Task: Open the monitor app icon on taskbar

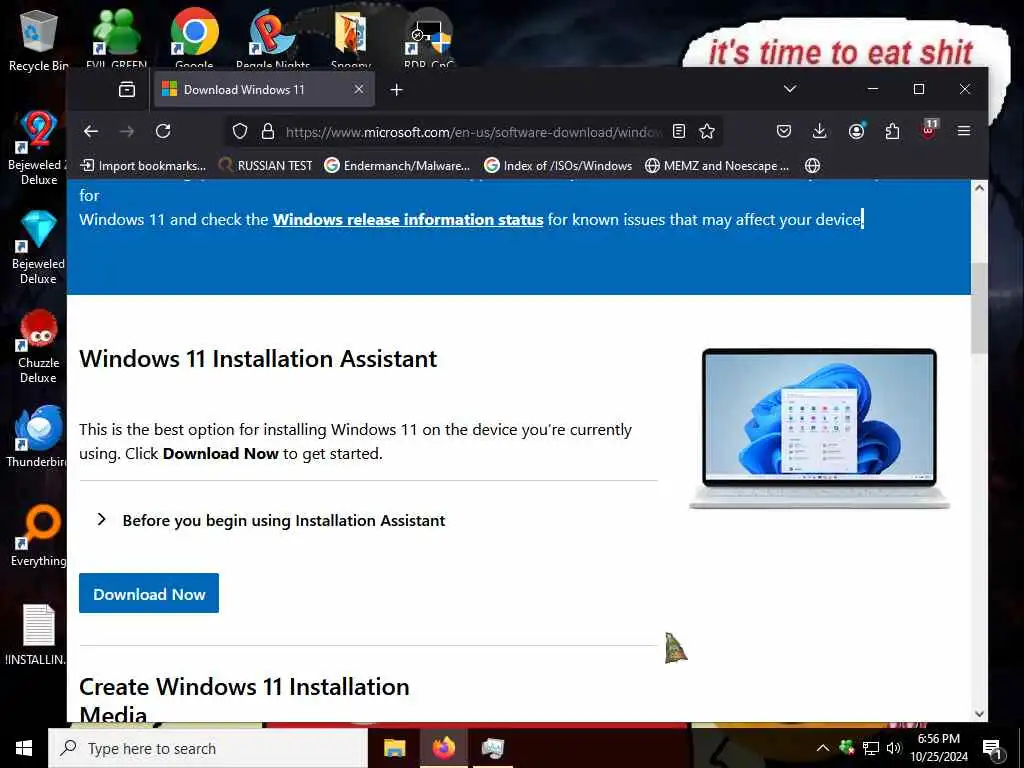Action: pos(493,748)
